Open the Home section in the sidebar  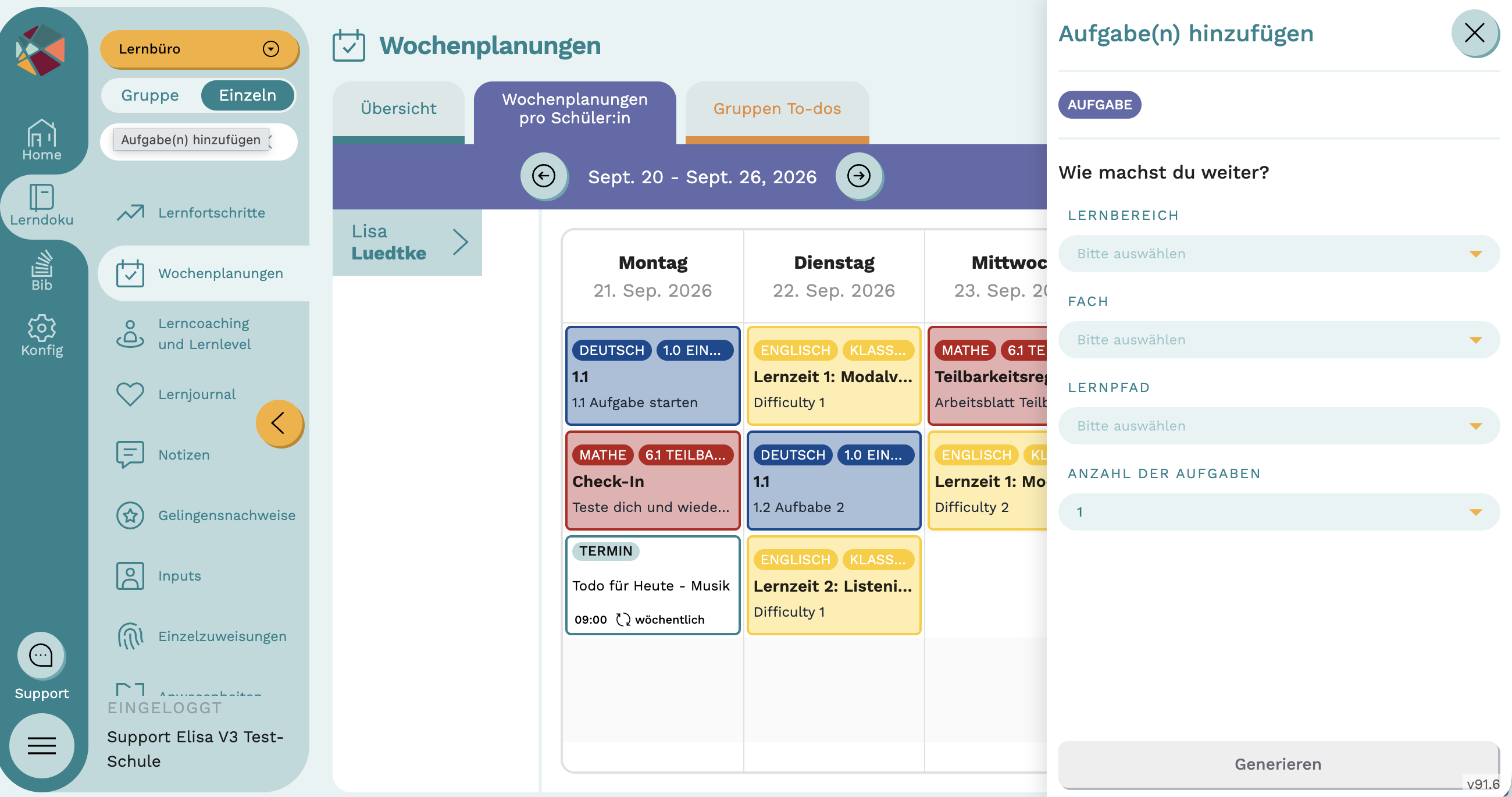(x=42, y=140)
